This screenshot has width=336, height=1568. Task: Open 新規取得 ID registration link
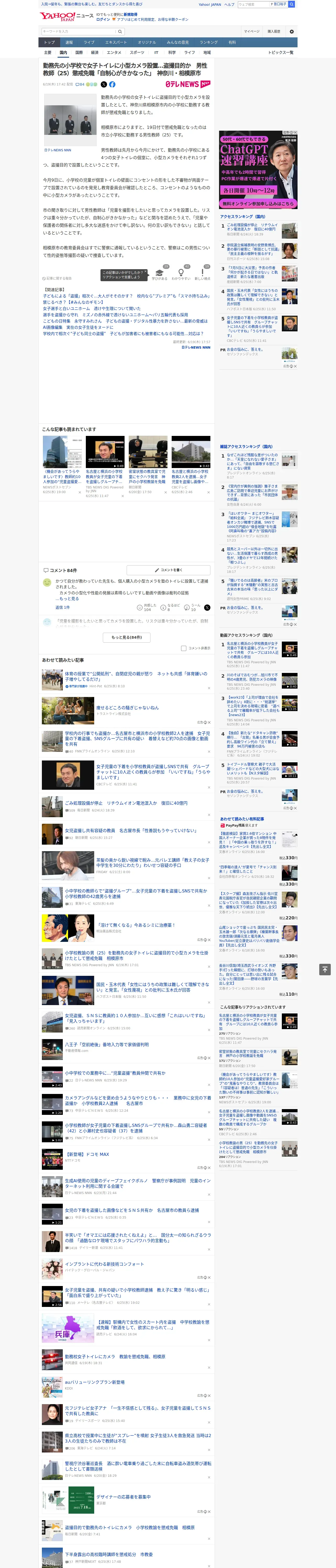tap(131, 15)
